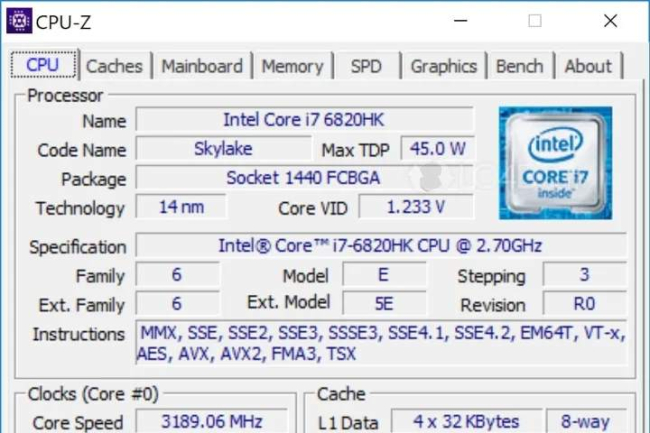This screenshot has width=650, height=433.
Task: Select the Memory tab
Action: tap(293, 66)
